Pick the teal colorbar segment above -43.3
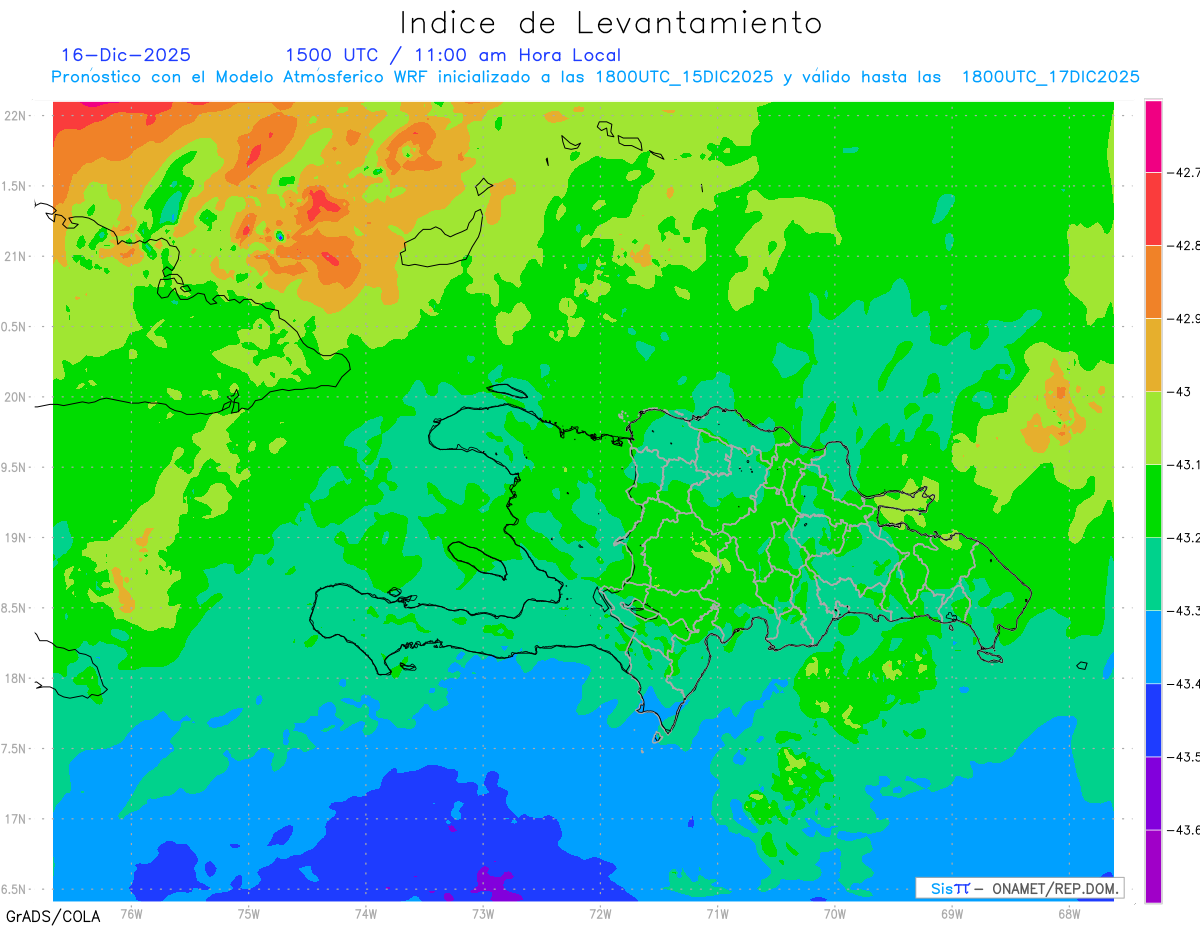1200x927 pixels. click(x=1153, y=573)
